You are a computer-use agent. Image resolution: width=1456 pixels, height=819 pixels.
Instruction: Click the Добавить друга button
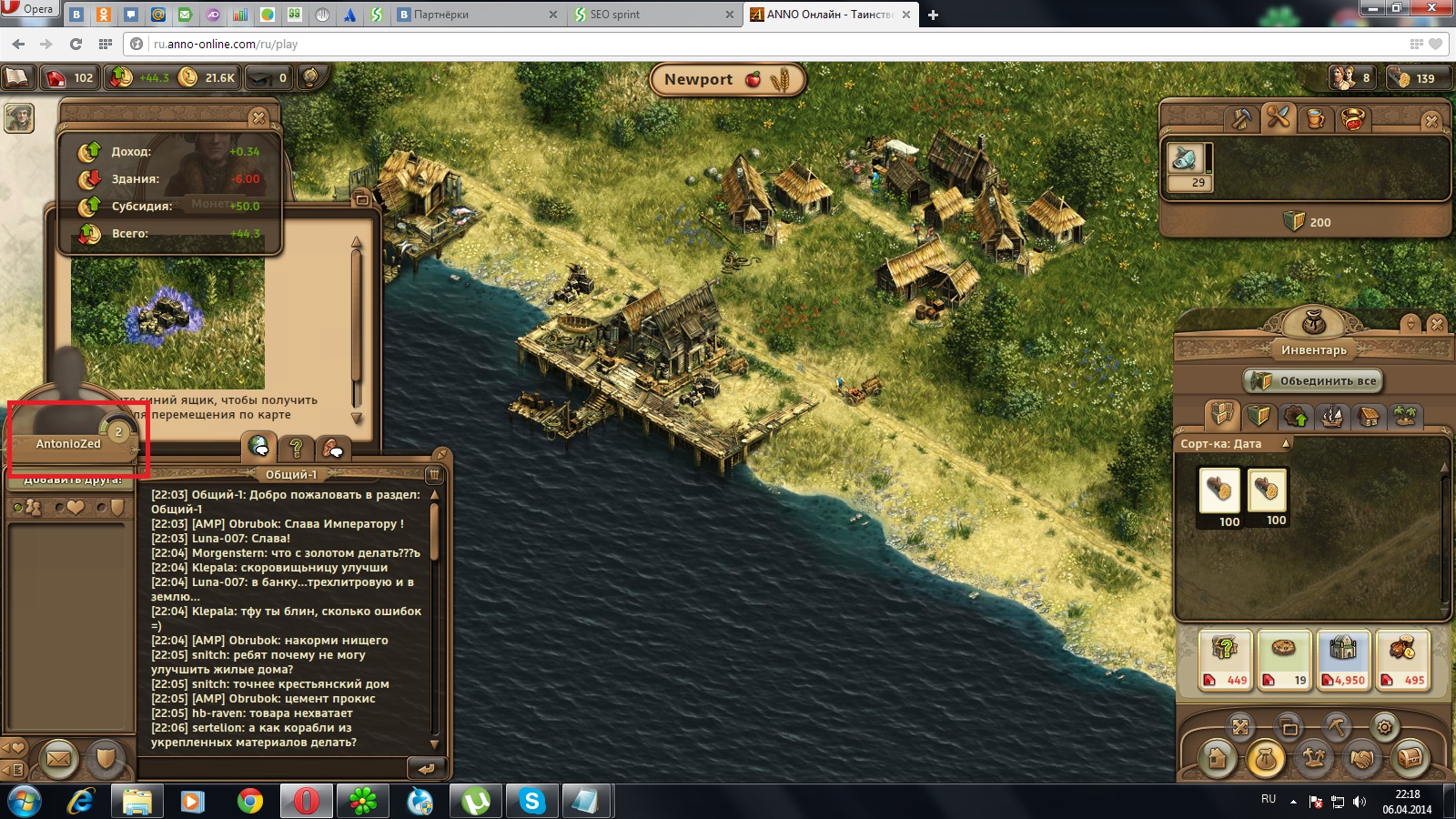(73, 481)
